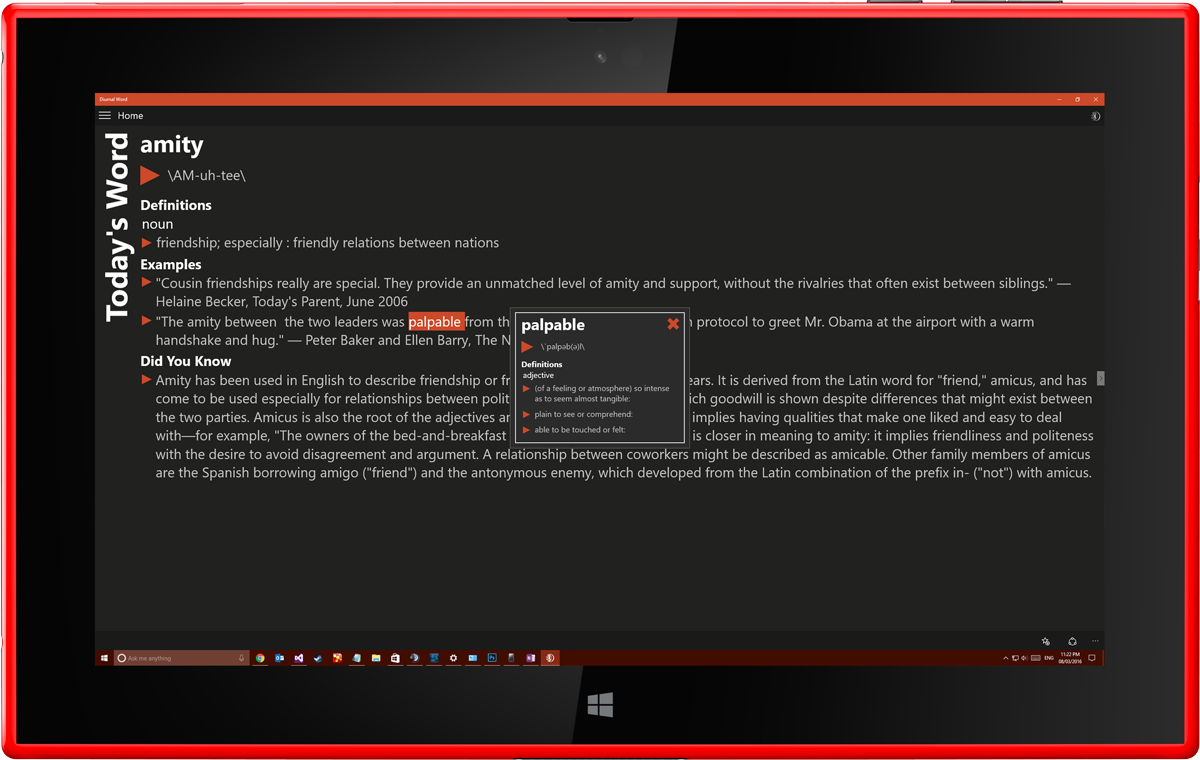Click the taskbar clock showing 11:22 PM
Viewport: 1200px width, 760px height.
pyautogui.click(x=1070, y=658)
